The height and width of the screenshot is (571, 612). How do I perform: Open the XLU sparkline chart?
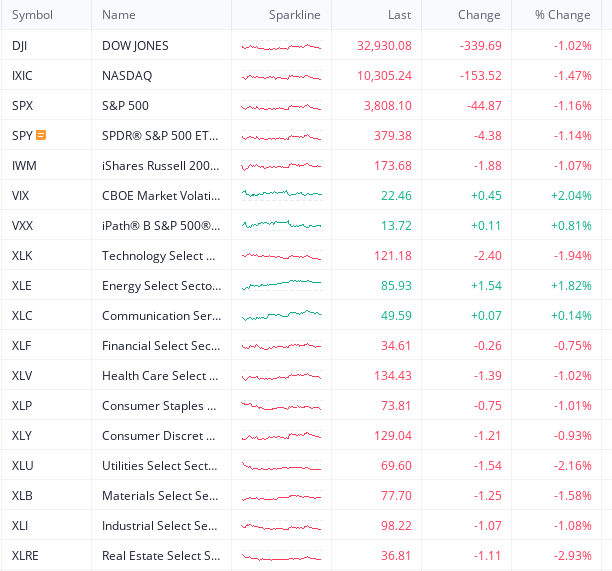282,466
